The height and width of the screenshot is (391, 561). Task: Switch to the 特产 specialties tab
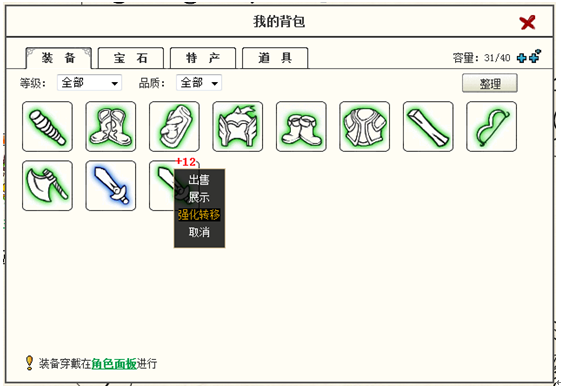pos(203,58)
